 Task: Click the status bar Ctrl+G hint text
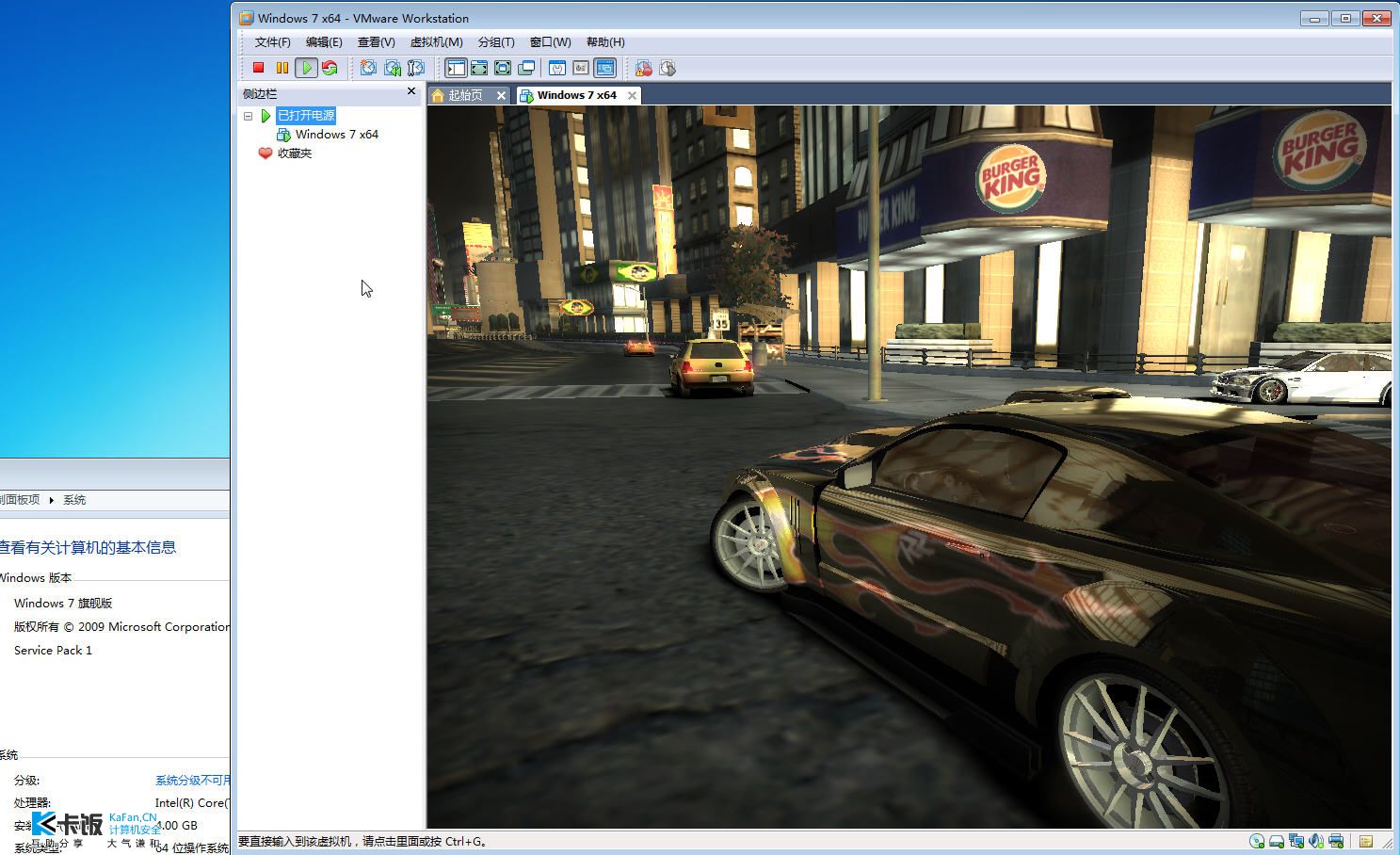362,842
